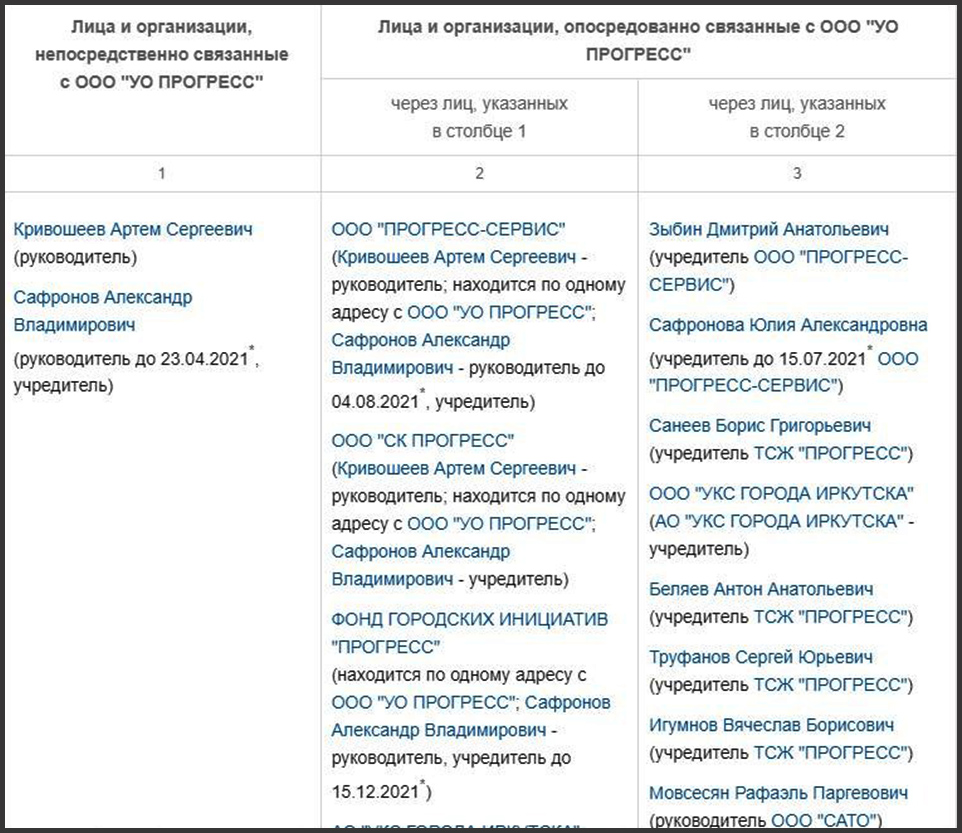Open ФОНД ГОРОДСКИХ ИНИЦИАТИВ "ПРОГРЕСС" link
962x833 pixels.
(x=469, y=633)
